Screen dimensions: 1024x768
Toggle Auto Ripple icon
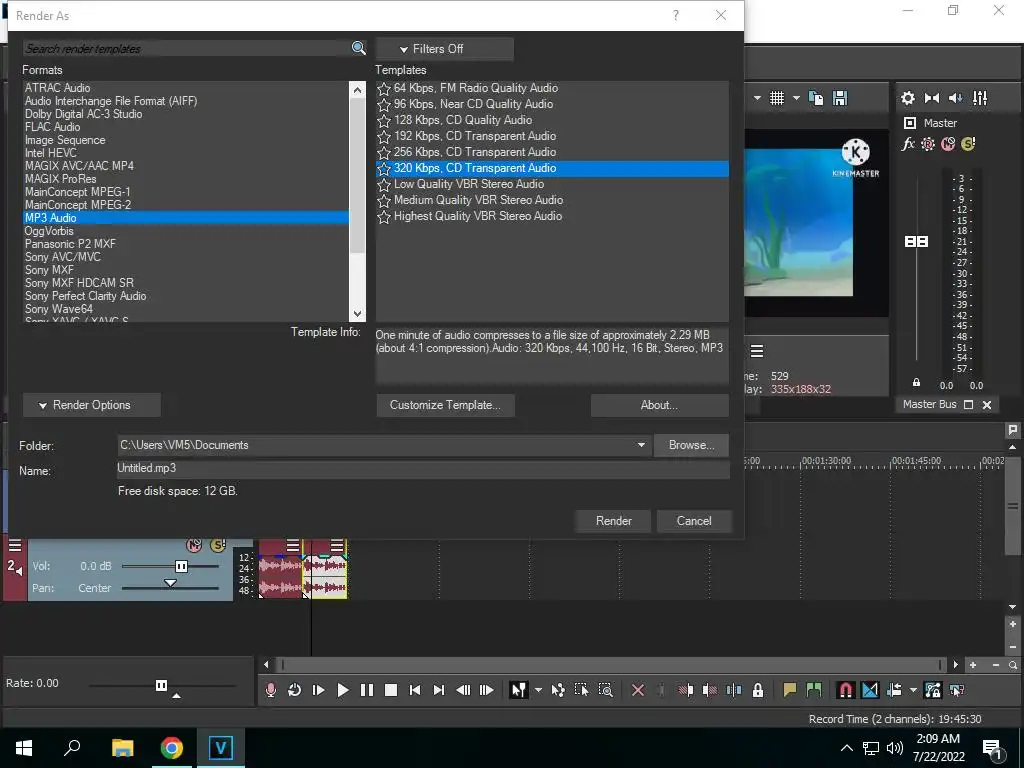(894, 690)
